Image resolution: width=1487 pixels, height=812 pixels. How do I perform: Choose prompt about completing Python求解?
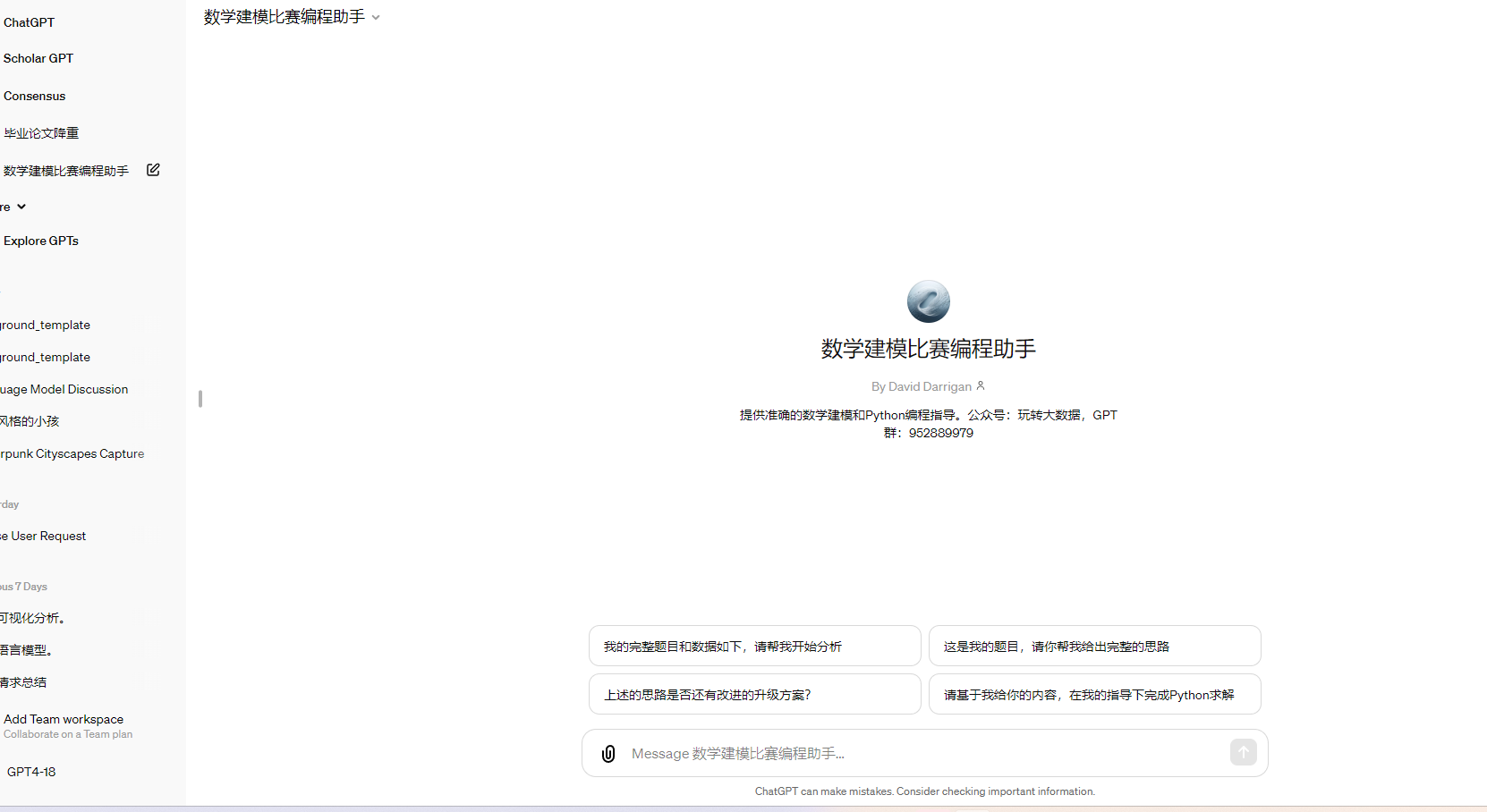click(1094, 694)
